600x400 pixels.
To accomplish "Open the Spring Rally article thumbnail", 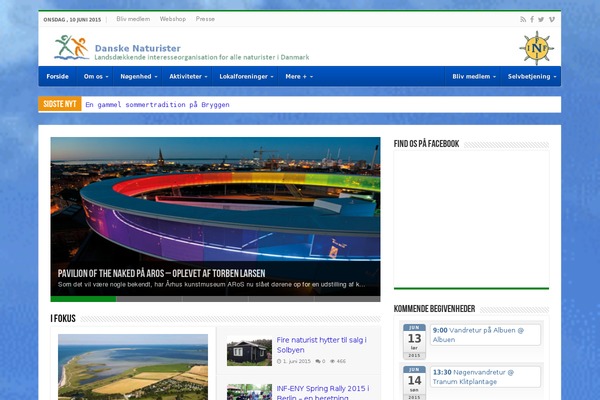I will pyautogui.click(x=249, y=392).
